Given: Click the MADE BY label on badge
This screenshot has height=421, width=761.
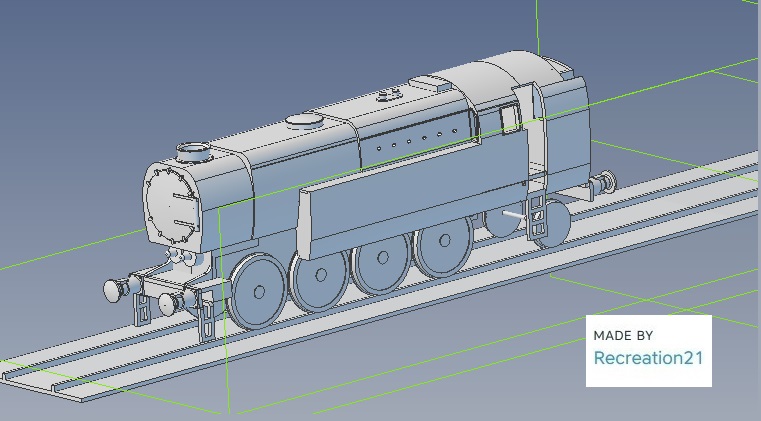Looking at the screenshot, I should point(622,335).
